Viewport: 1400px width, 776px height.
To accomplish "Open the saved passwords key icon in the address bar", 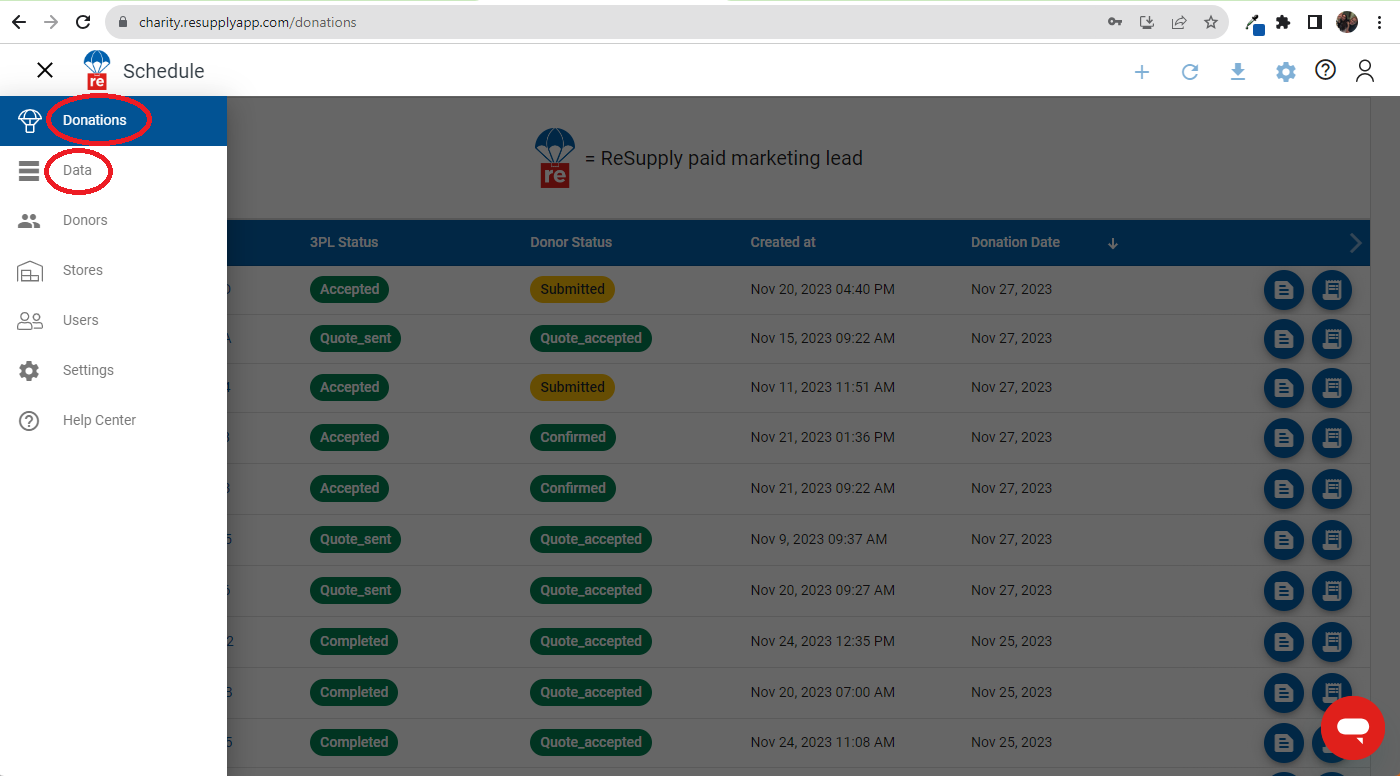I will (1115, 22).
